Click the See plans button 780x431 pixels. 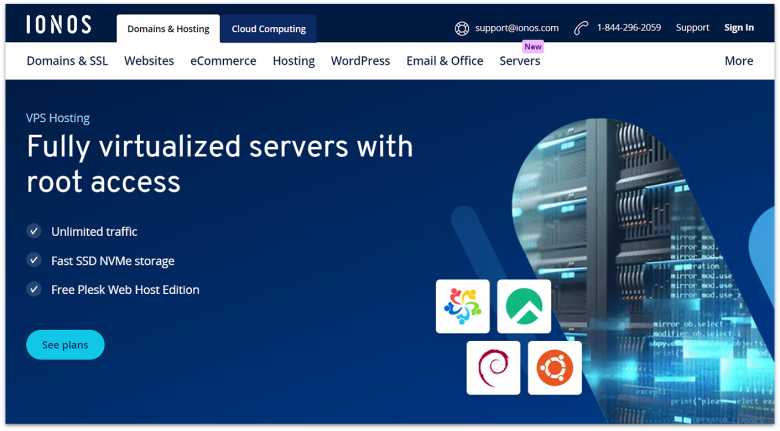[x=65, y=344]
